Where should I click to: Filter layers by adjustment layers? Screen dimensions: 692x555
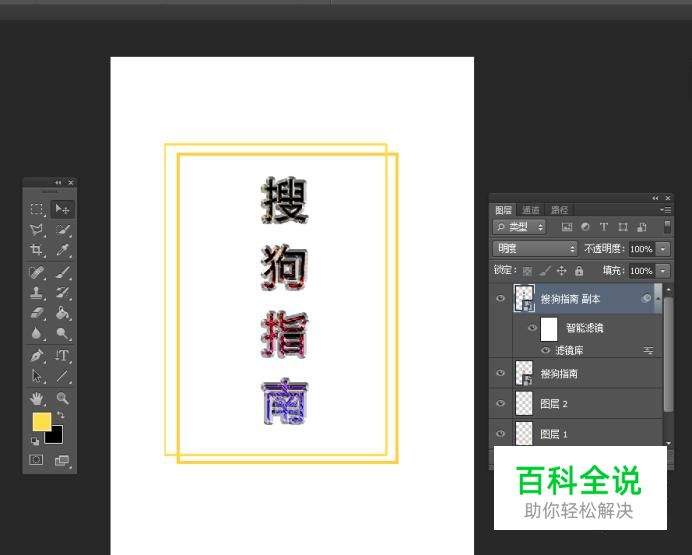coord(585,227)
